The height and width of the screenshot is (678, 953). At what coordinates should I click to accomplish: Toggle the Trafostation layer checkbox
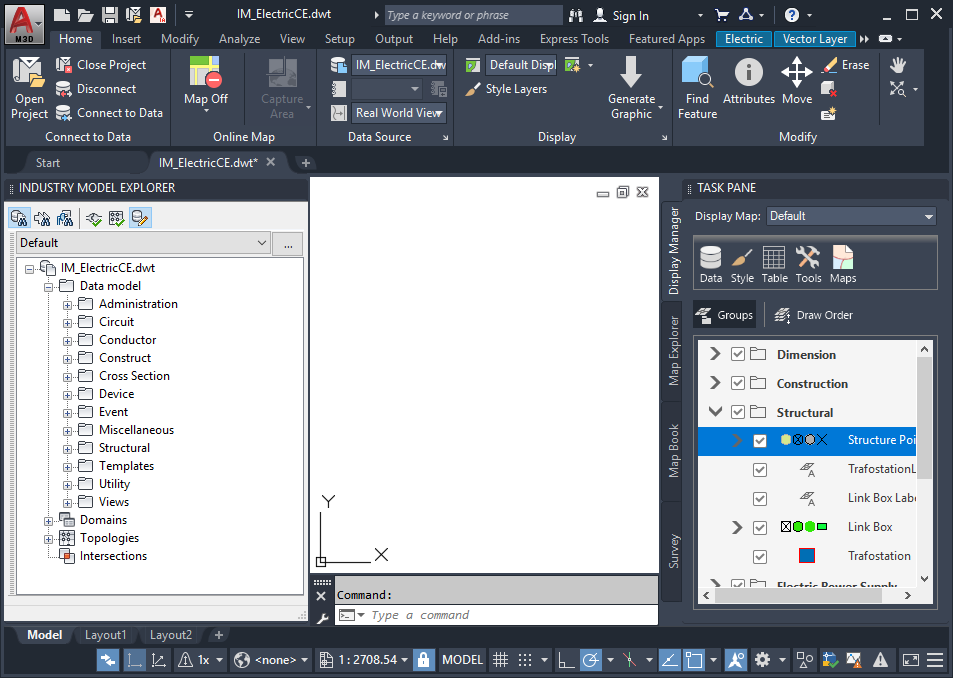(760, 556)
